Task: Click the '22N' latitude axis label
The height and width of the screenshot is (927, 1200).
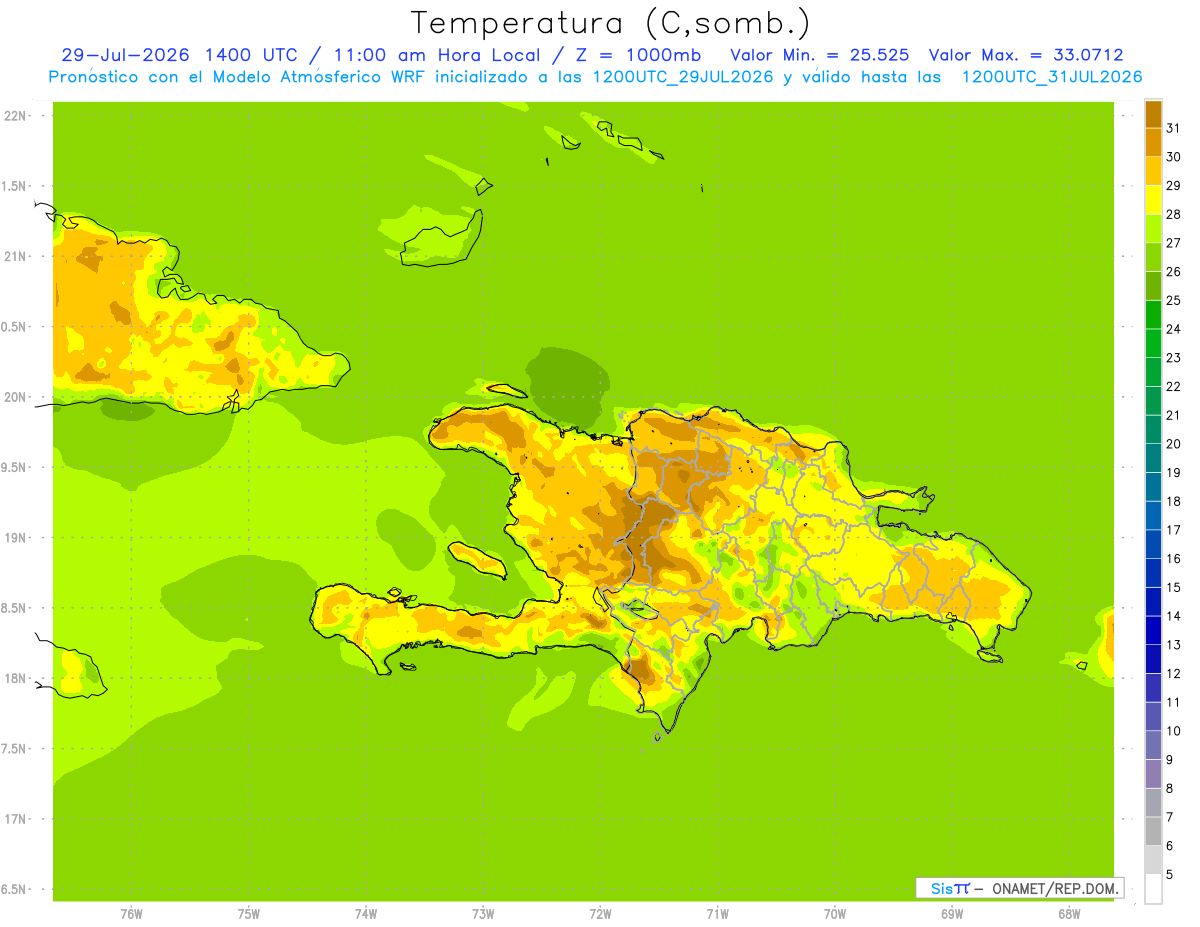Action: pos(17,116)
